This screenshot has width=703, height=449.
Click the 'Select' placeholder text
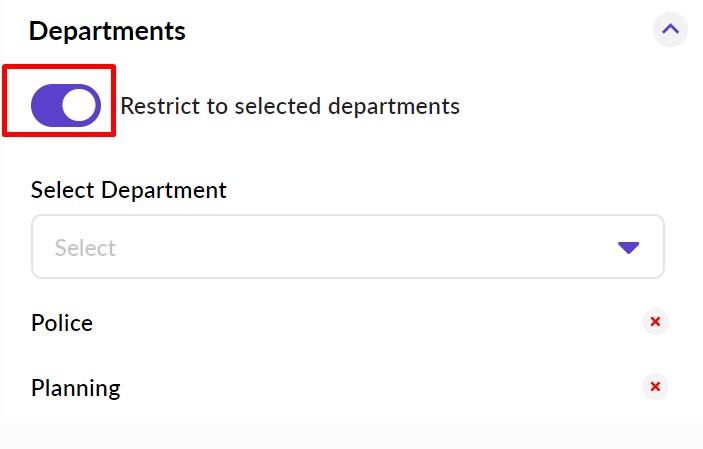[x=85, y=248]
